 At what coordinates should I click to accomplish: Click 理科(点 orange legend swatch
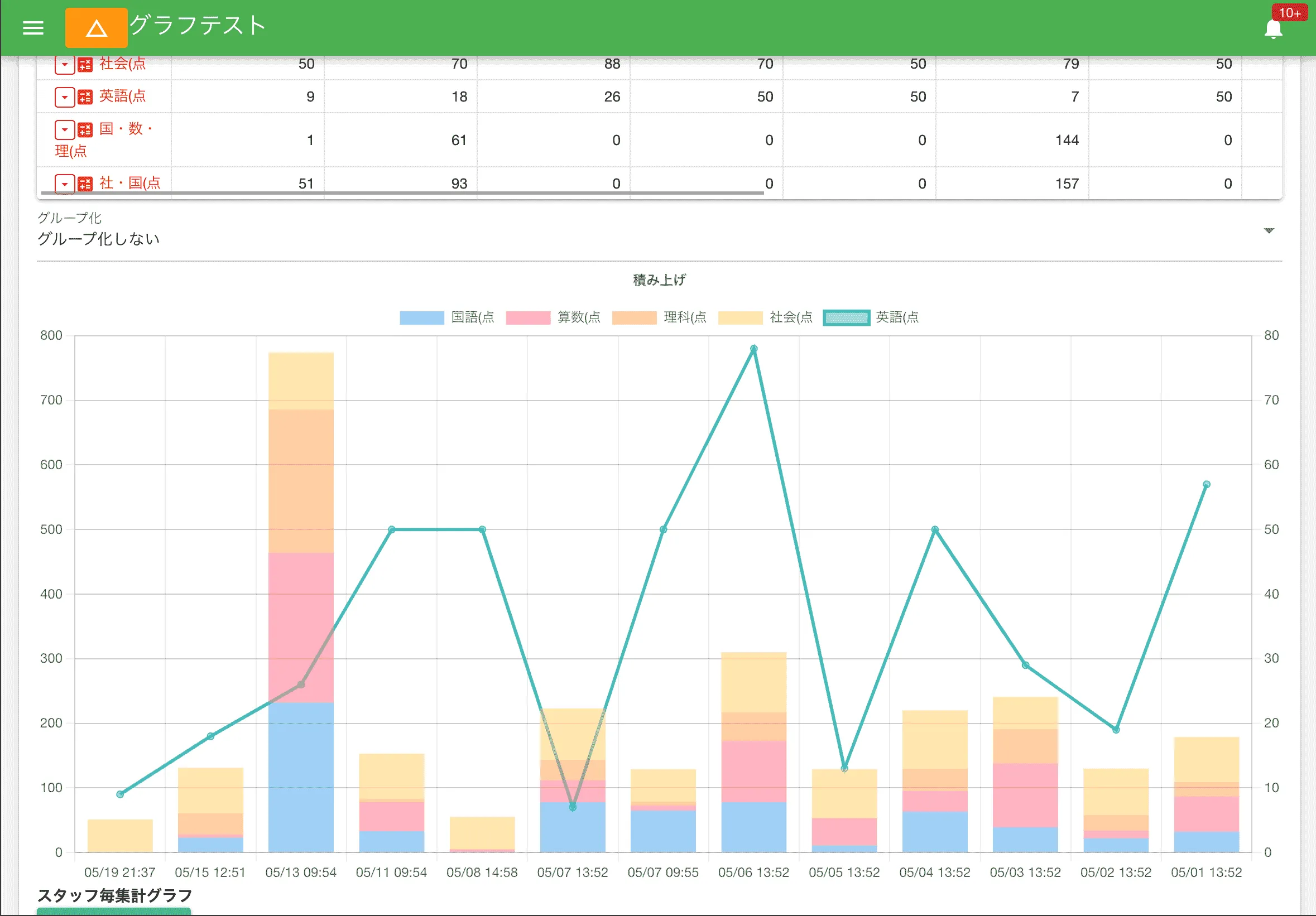tap(634, 318)
